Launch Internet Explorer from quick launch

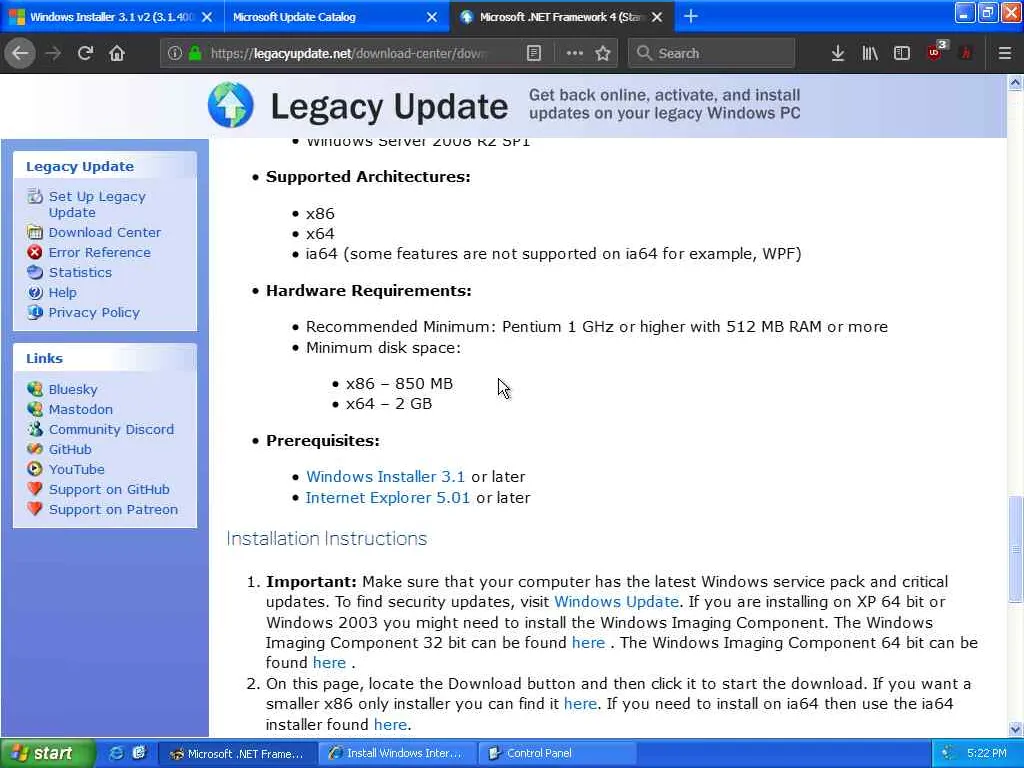pyautogui.click(x=116, y=753)
